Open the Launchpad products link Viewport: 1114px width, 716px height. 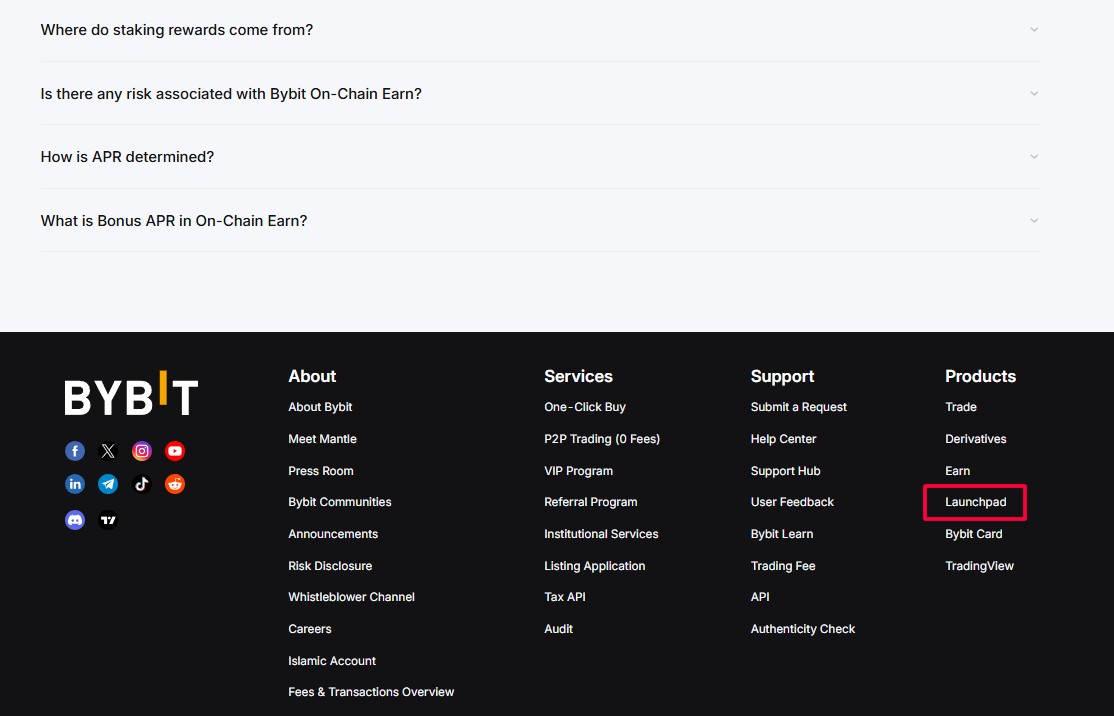click(x=975, y=502)
